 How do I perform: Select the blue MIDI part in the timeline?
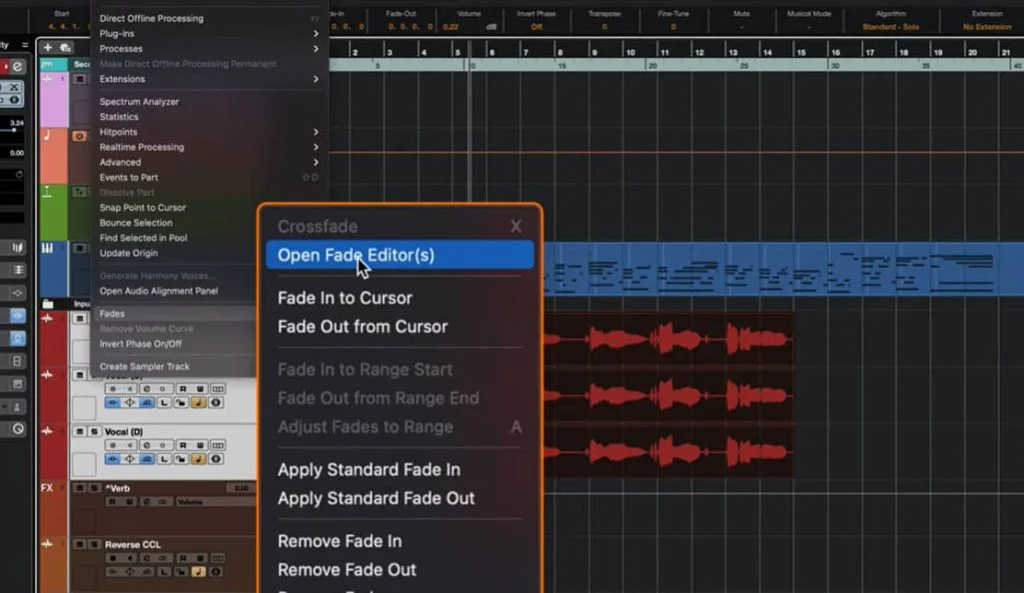pos(784,269)
